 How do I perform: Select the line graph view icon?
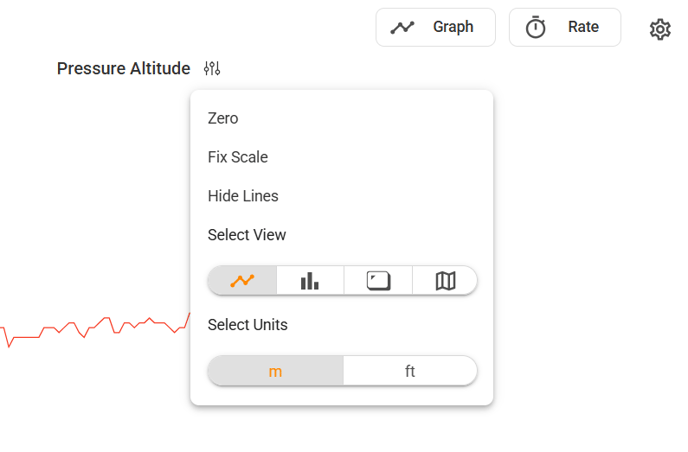tap(242, 280)
